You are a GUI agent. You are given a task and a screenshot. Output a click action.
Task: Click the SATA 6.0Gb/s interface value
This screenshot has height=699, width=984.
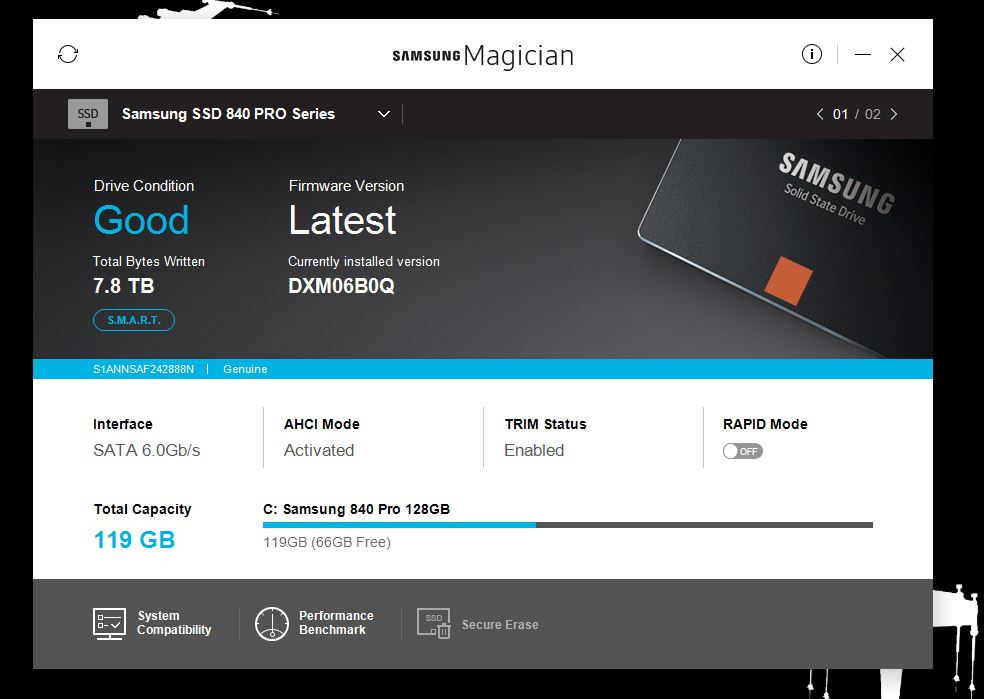pyautogui.click(x=147, y=451)
